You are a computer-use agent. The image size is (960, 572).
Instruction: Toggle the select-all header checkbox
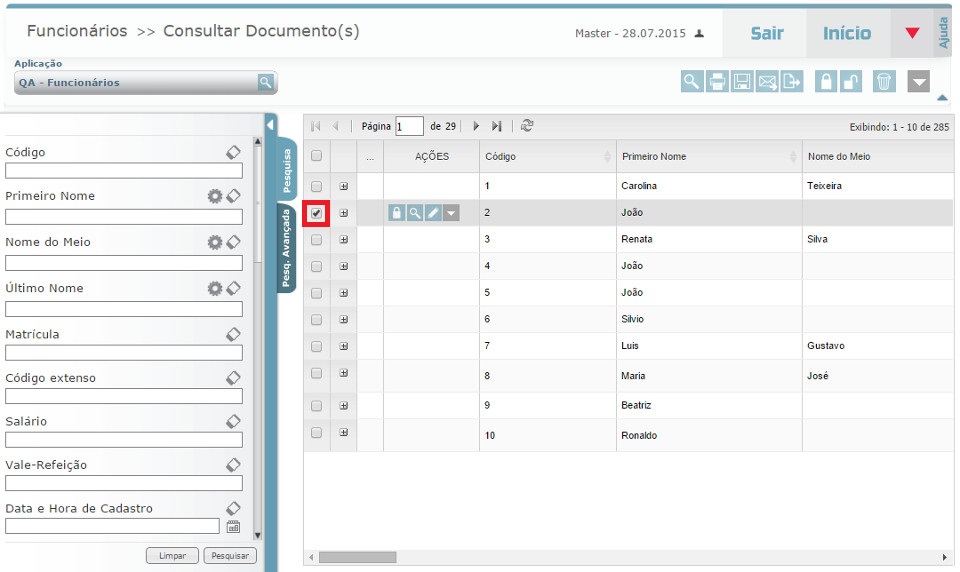pos(316,156)
